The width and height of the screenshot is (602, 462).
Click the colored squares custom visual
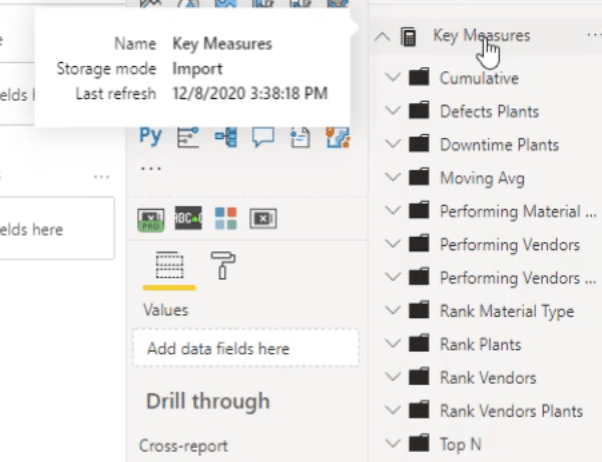tap(226, 219)
